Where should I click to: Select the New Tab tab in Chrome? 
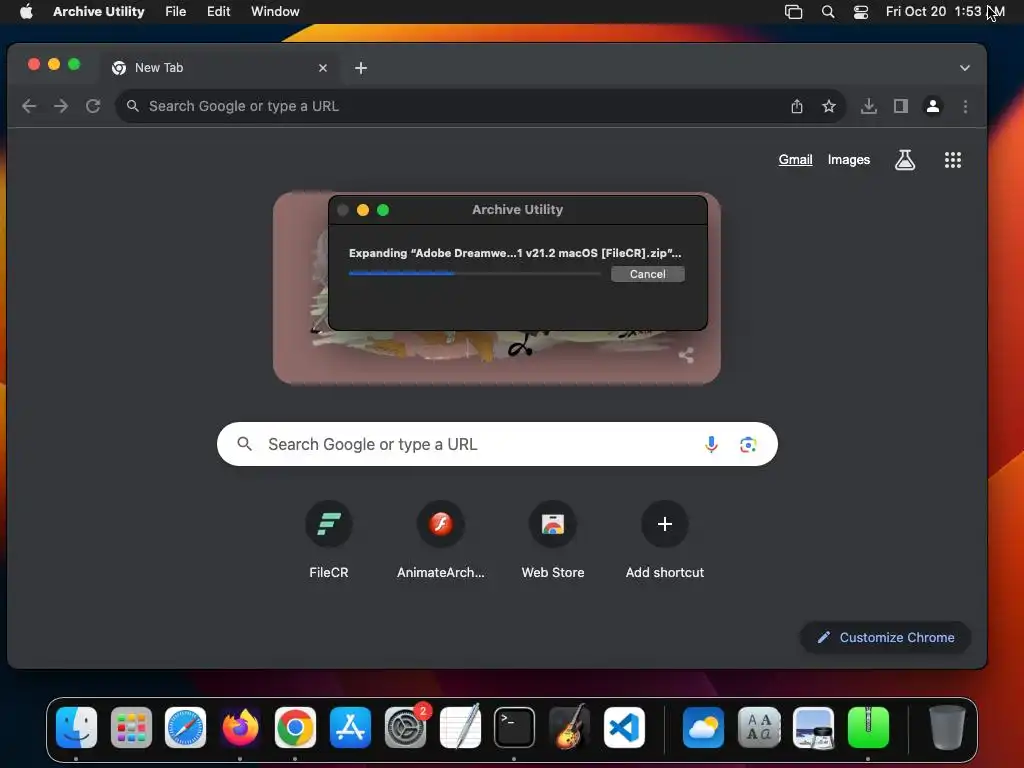click(217, 67)
